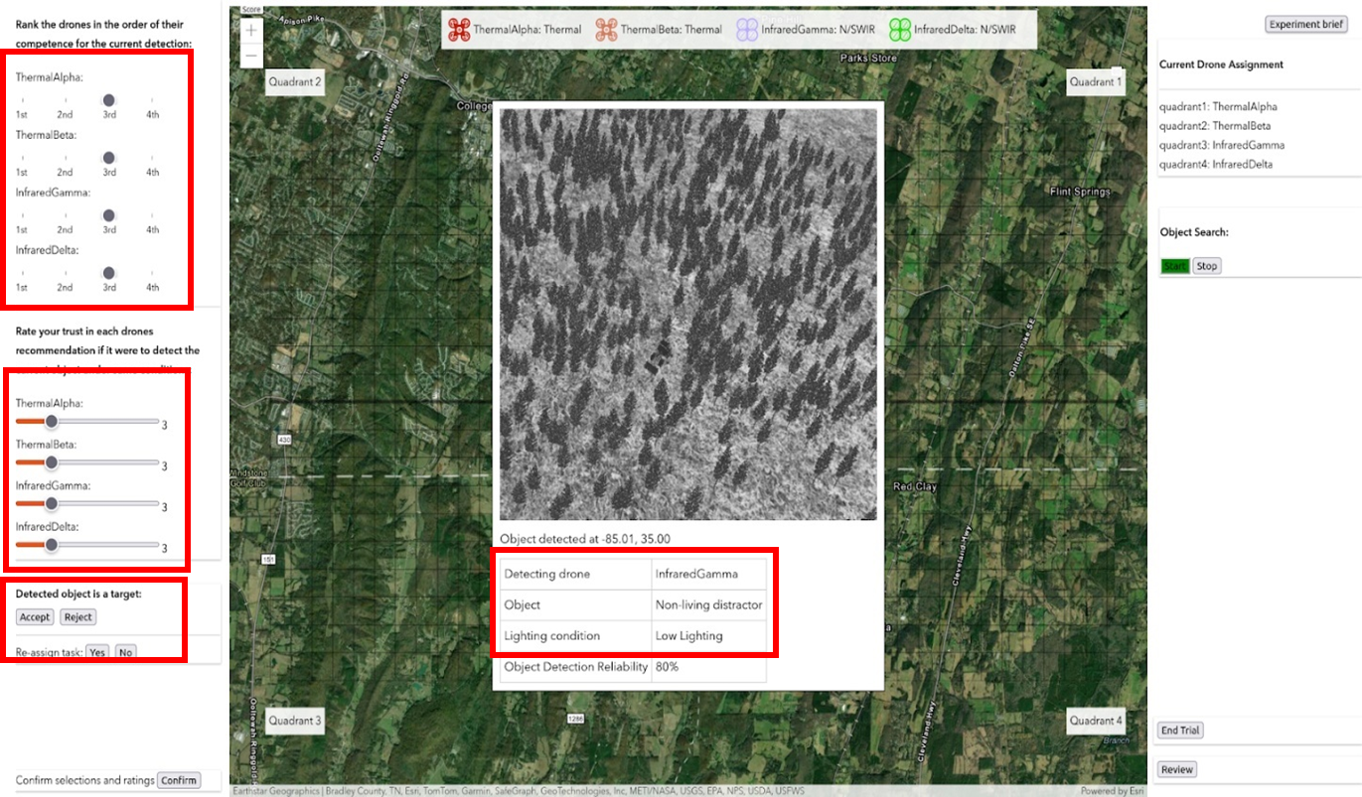Set ThermalBeta rank to 4th
The width and height of the screenshot is (1362, 797).
tap(152, 158)
